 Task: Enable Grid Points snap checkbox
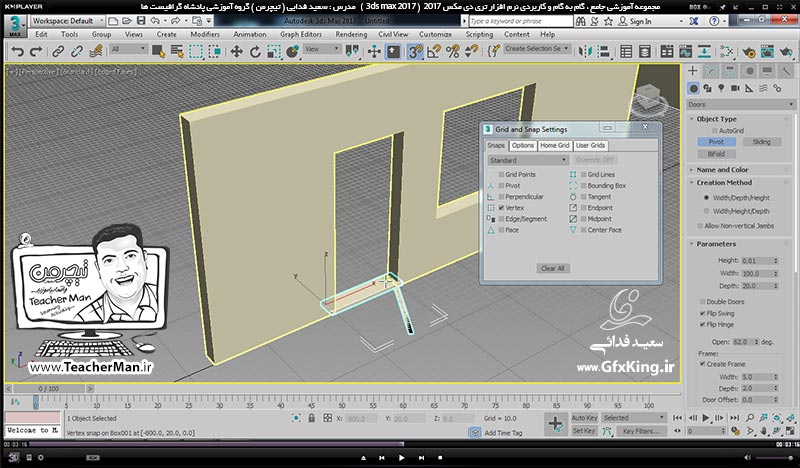(x=502, y=175)
